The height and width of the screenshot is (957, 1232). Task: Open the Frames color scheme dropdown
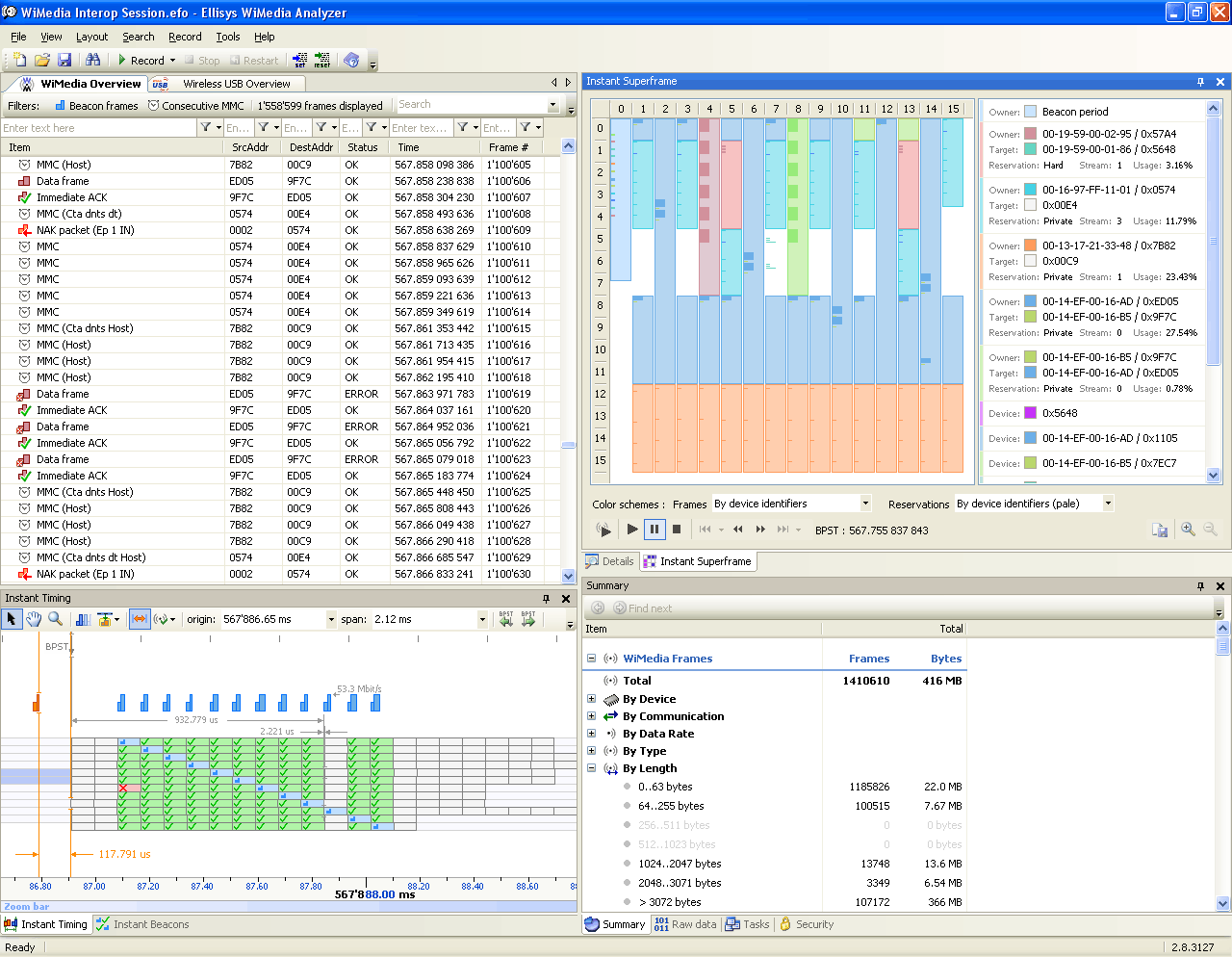point(864,504)
